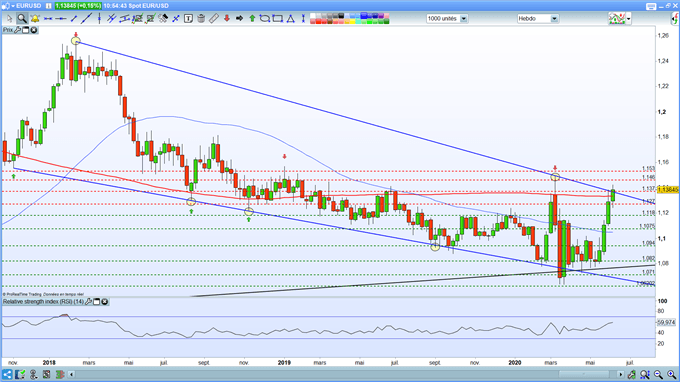Select the ellipse drawing tool
Image resolution: width=680 pixels, height=382 pixels.
point(265,19)
